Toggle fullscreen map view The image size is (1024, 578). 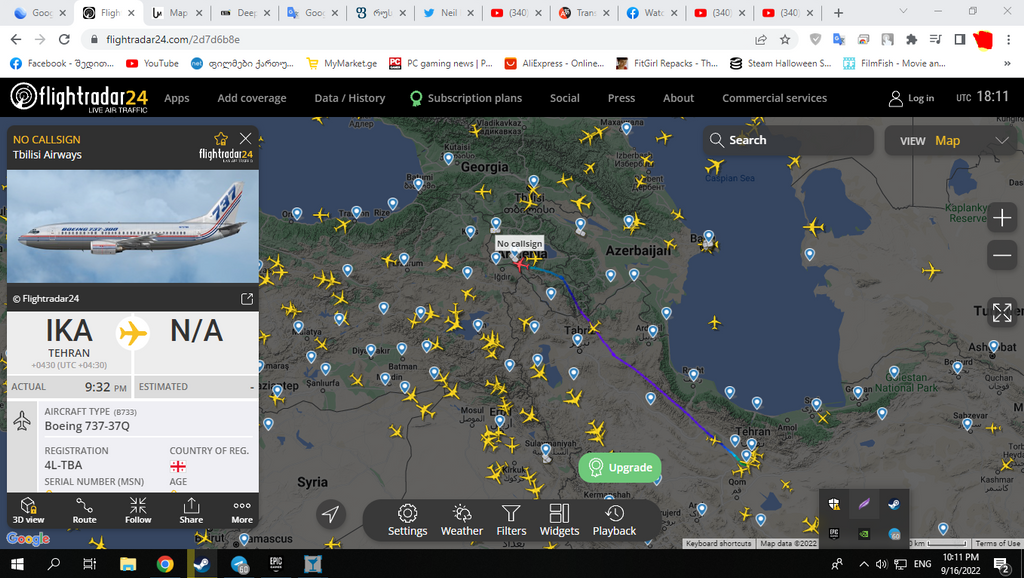point(1002,312)
